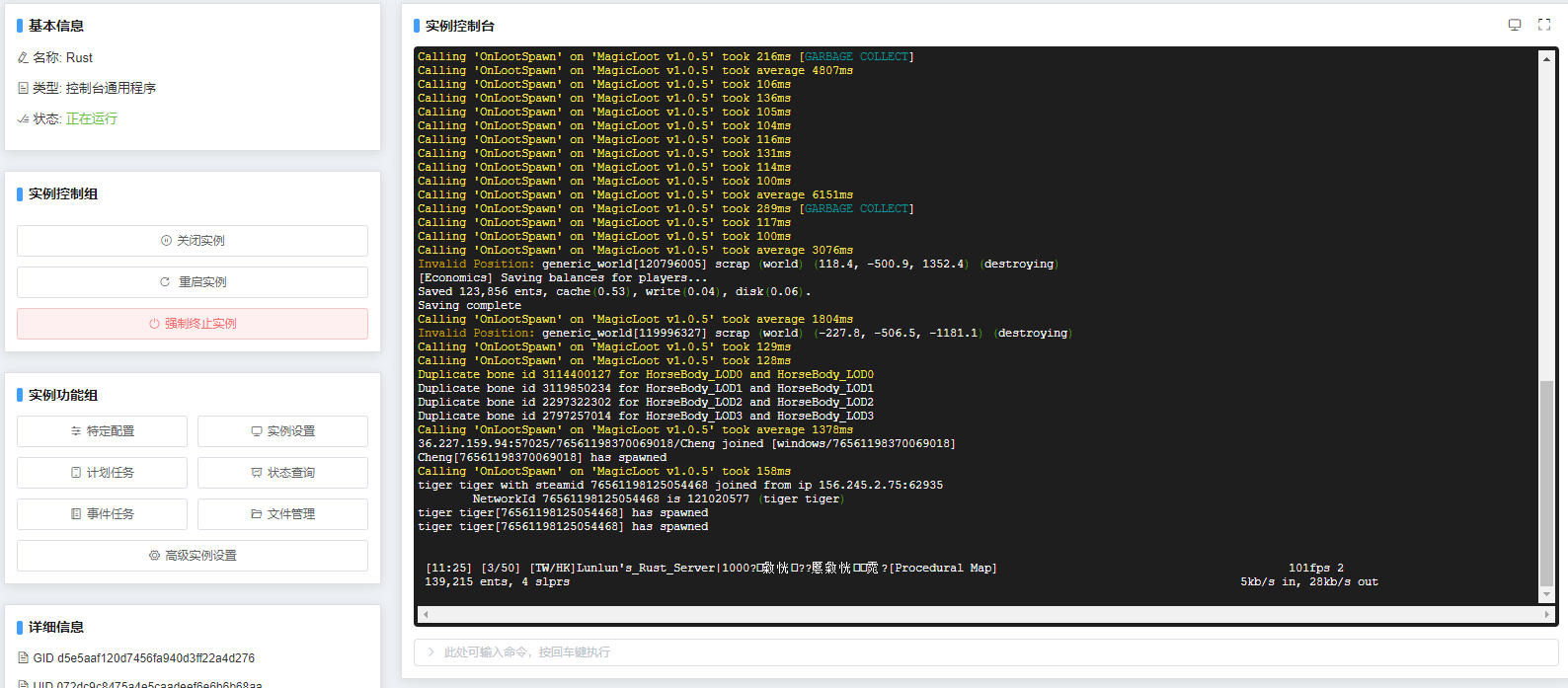Click the '101fps 2' console status text

(1315, 569)
